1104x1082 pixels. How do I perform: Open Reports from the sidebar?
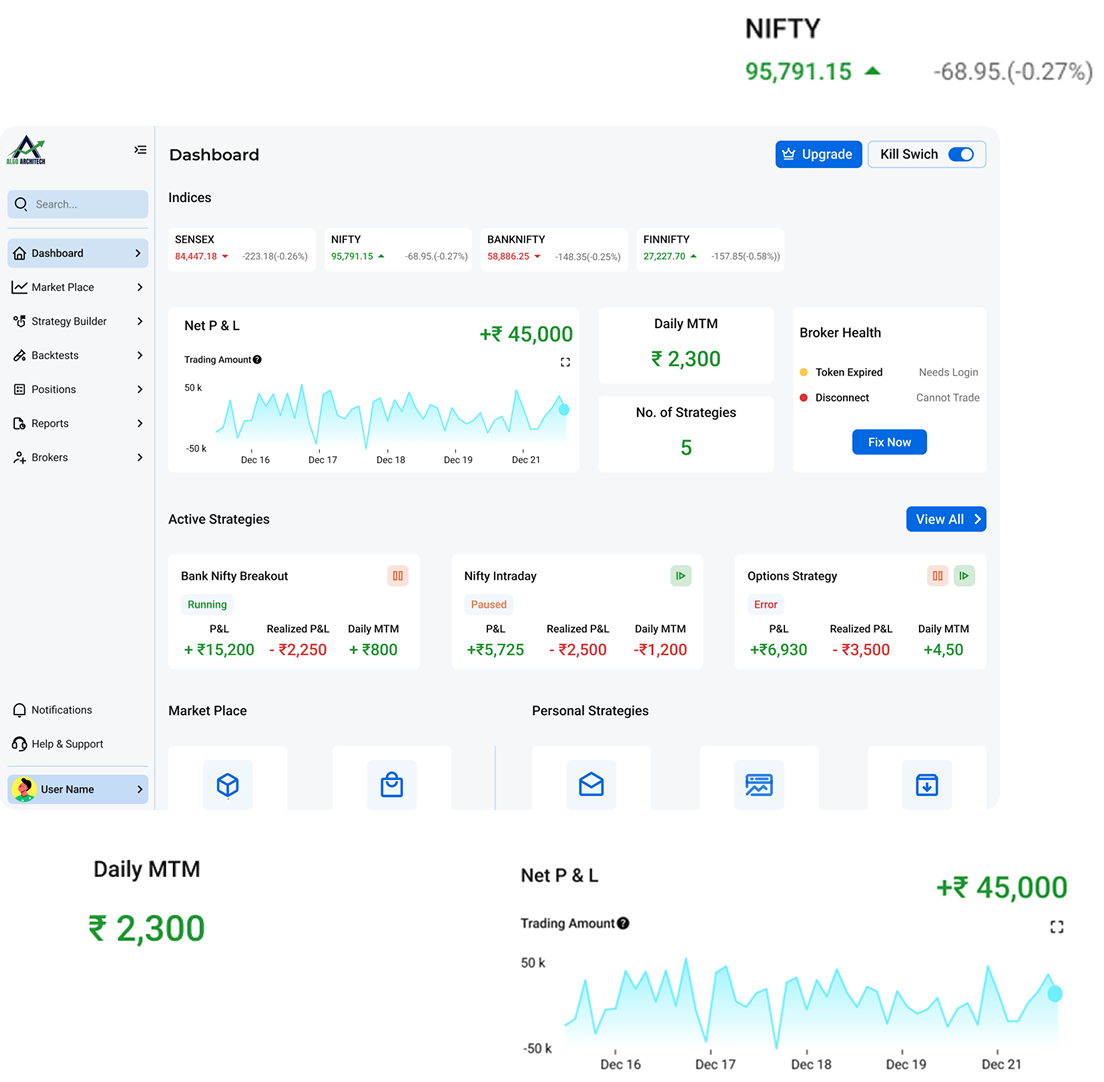(x=50, y=424)
